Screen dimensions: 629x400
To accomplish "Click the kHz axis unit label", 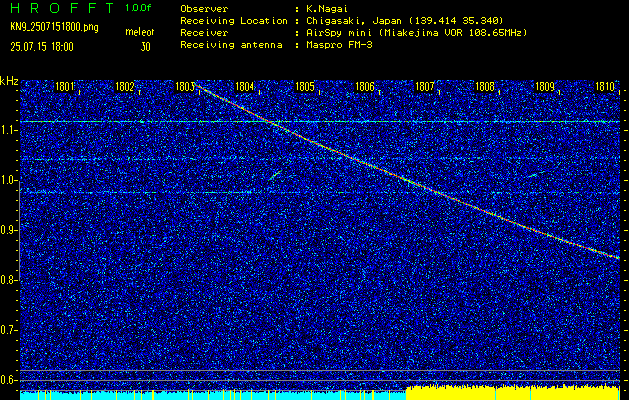I will click(9, 81).
